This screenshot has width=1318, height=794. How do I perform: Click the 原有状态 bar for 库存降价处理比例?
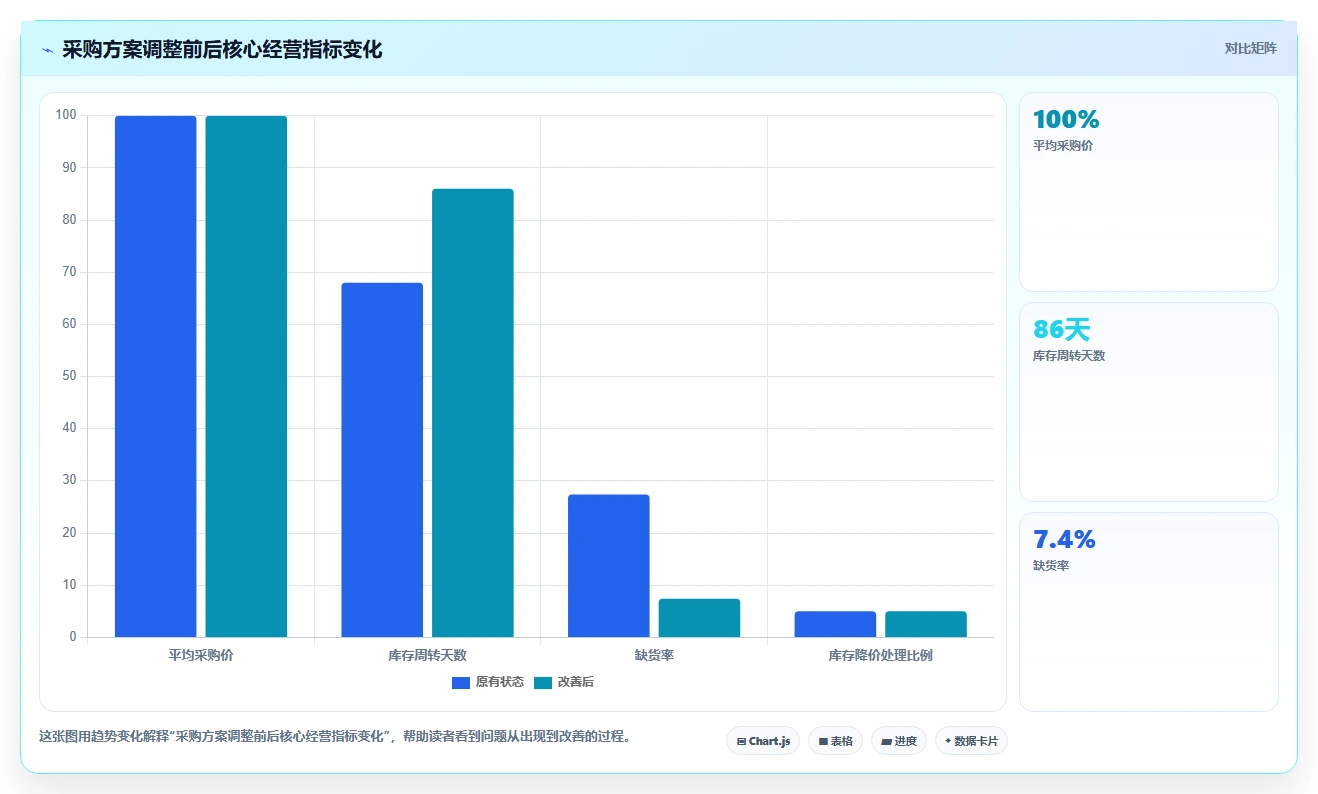pyautogui.click(x=835, y=624)
